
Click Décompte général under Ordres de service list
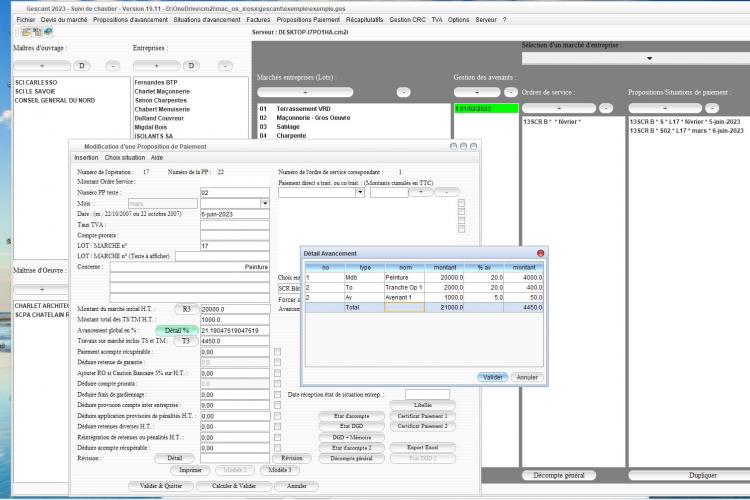point(559,476)
